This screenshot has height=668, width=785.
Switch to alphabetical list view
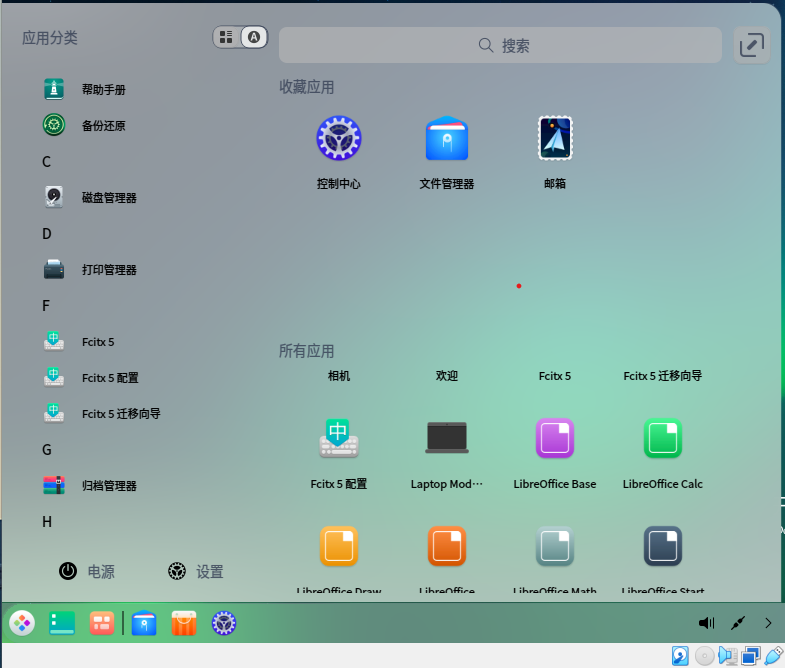254,37
